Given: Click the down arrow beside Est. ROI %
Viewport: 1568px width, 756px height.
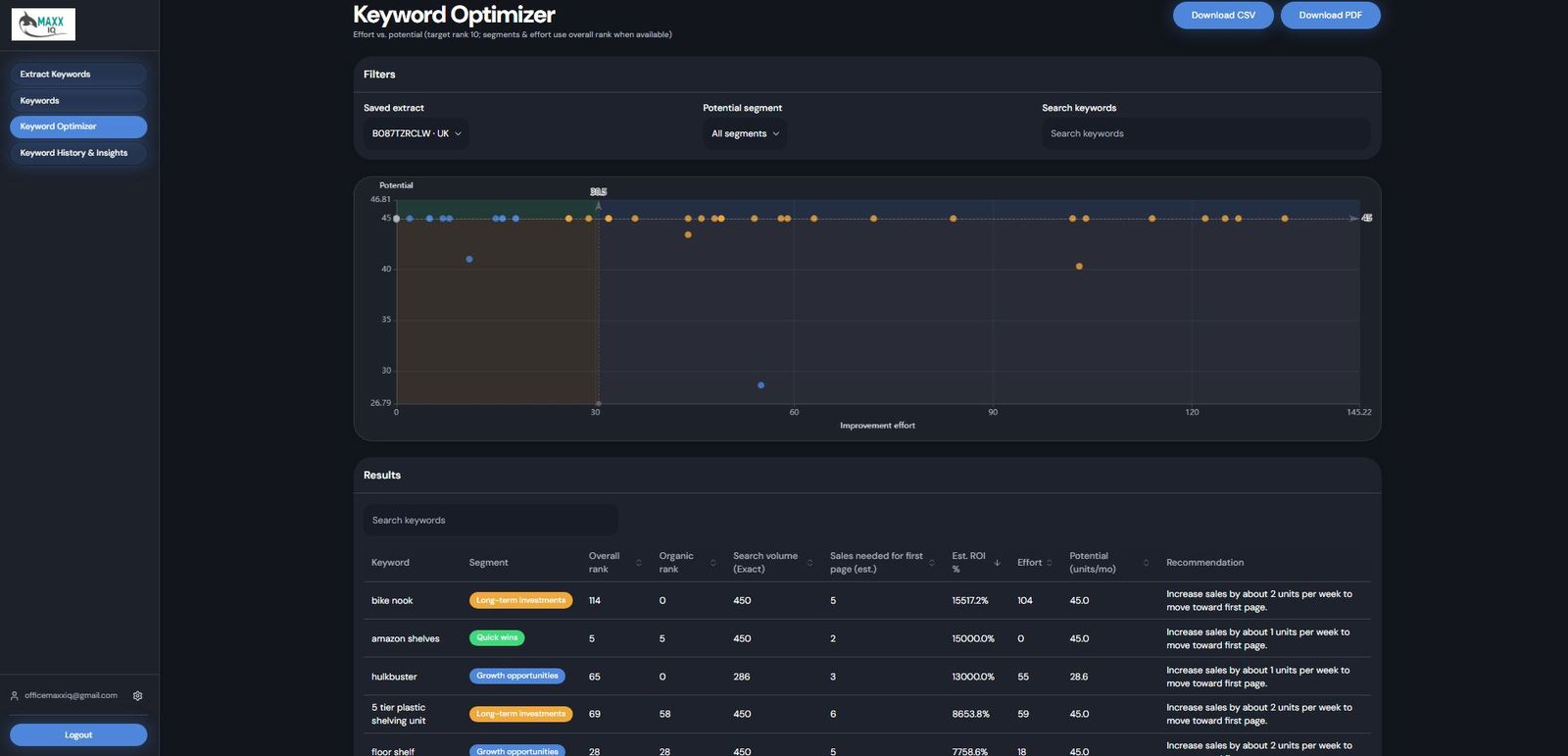Looking at the screenshot, I should pos(997,563).
